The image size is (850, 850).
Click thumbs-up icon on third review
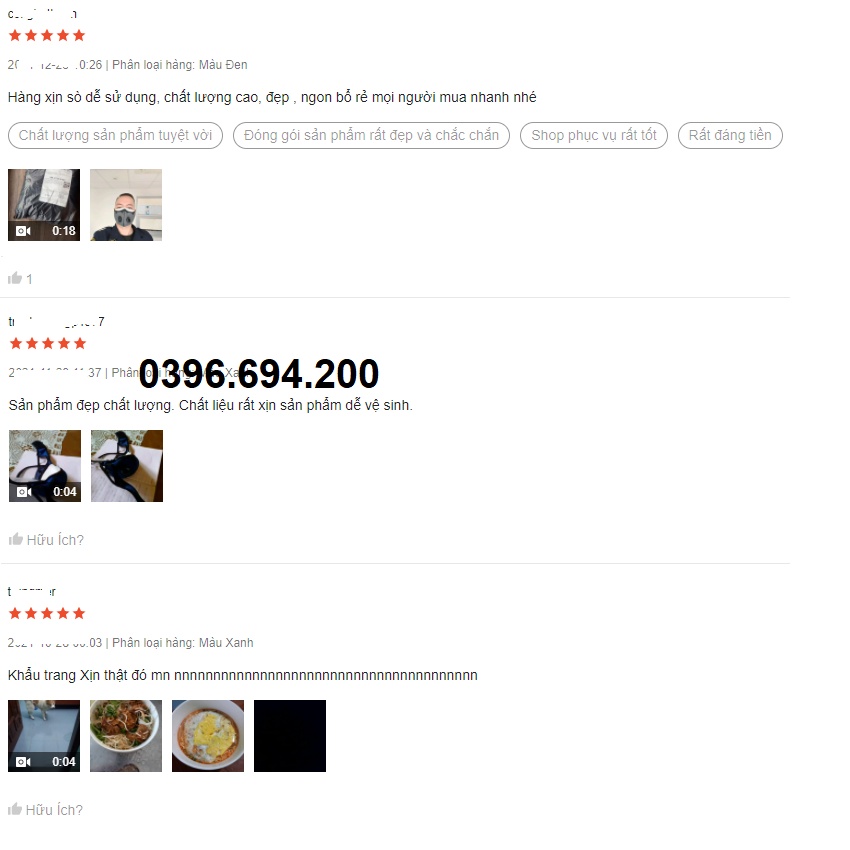click(15, 809)
